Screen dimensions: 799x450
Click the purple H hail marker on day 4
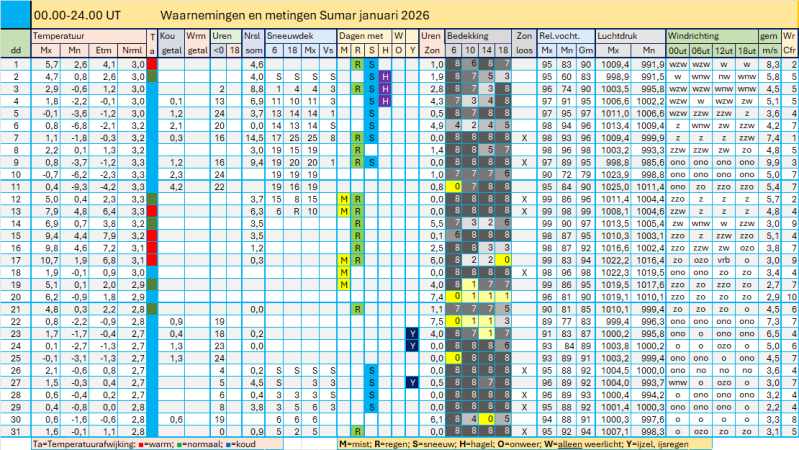[385, 101]
